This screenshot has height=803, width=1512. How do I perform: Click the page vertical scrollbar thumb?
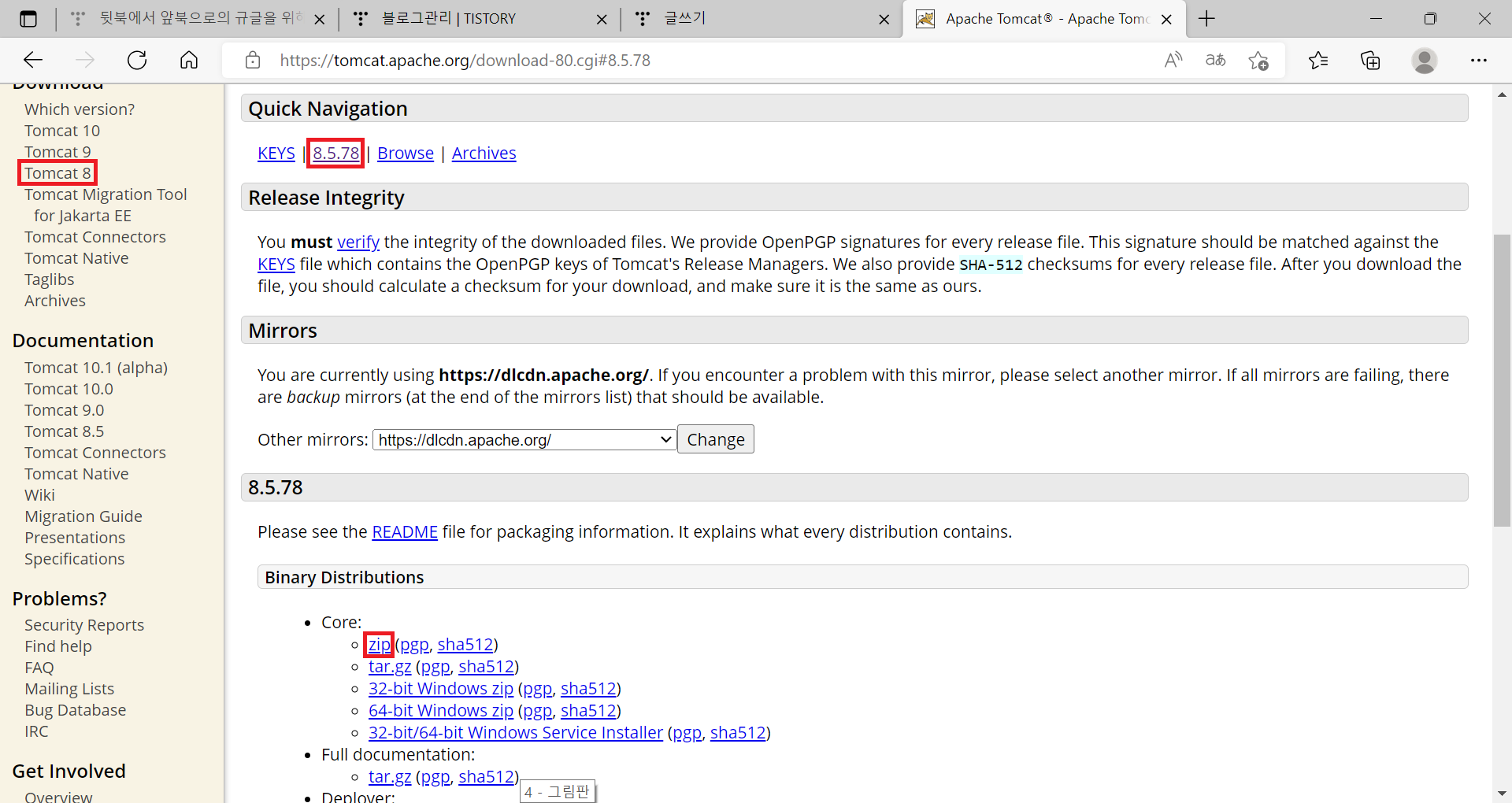coord(1502,380)
